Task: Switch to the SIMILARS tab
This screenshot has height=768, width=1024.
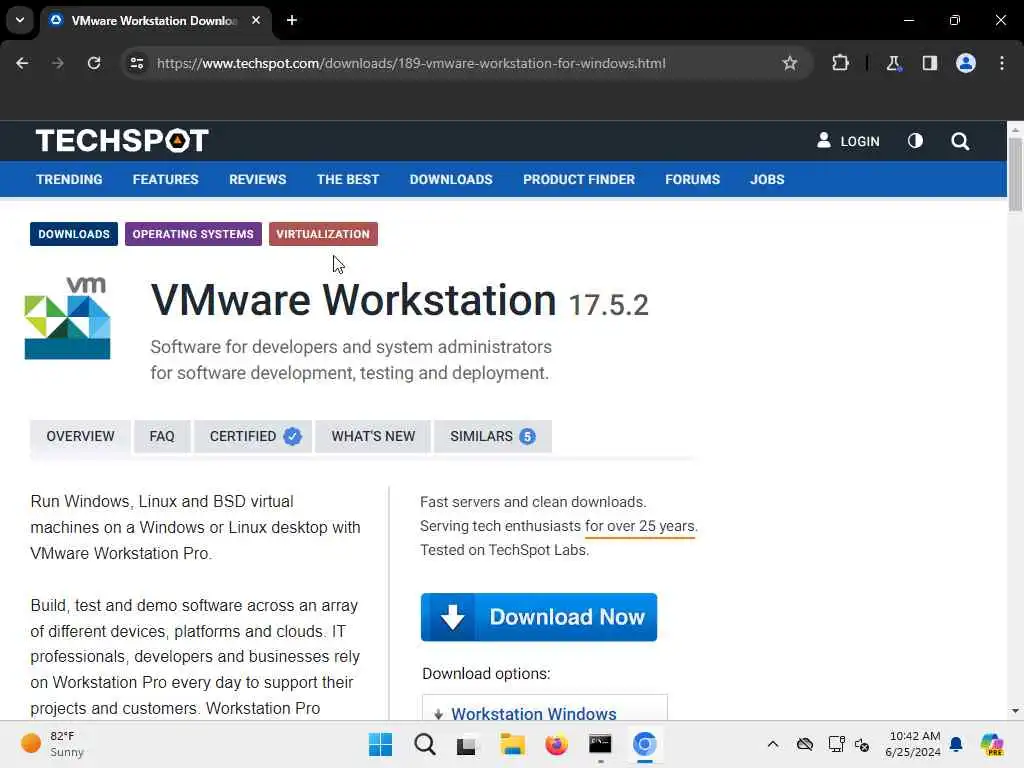Action: (493, 436)
